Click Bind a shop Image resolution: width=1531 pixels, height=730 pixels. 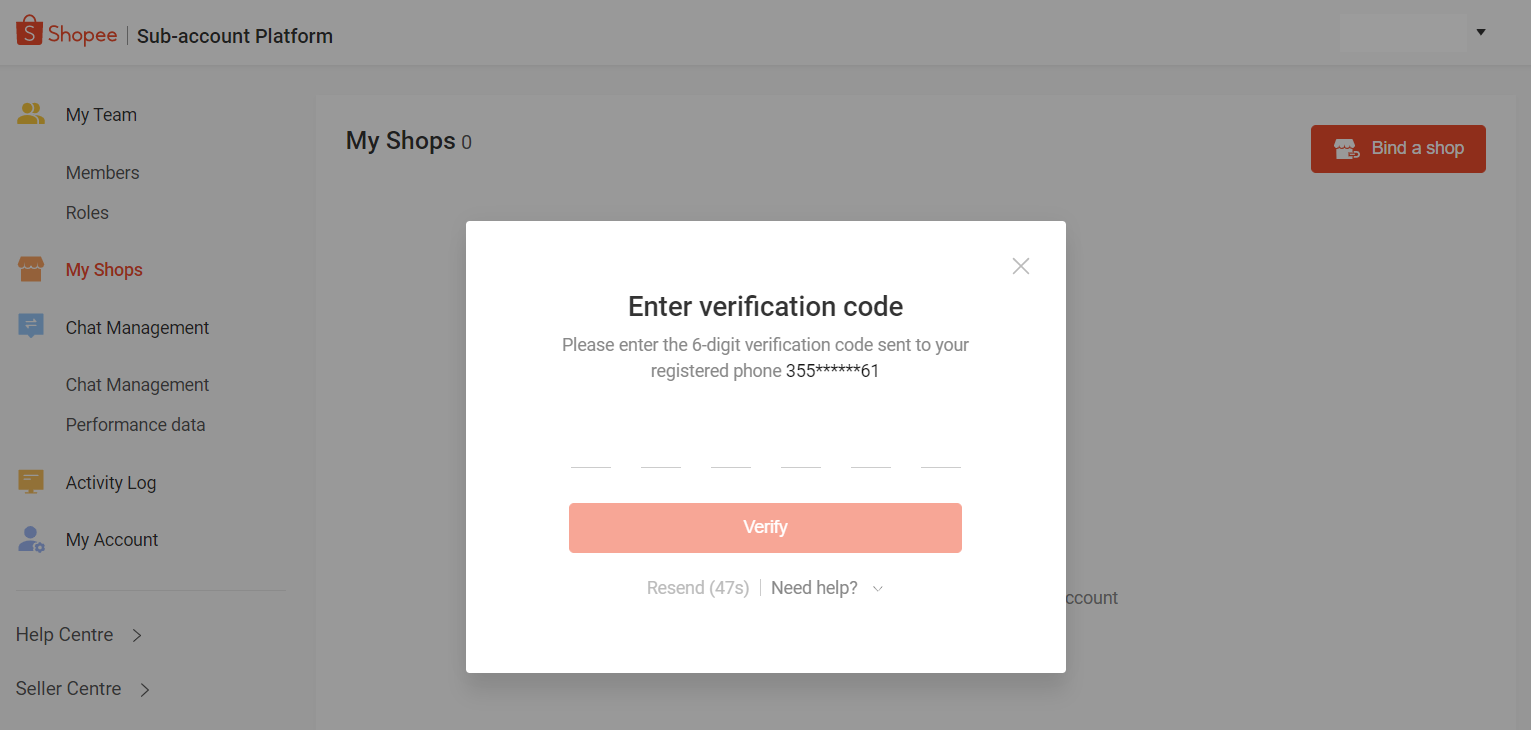coord(1398,148)
